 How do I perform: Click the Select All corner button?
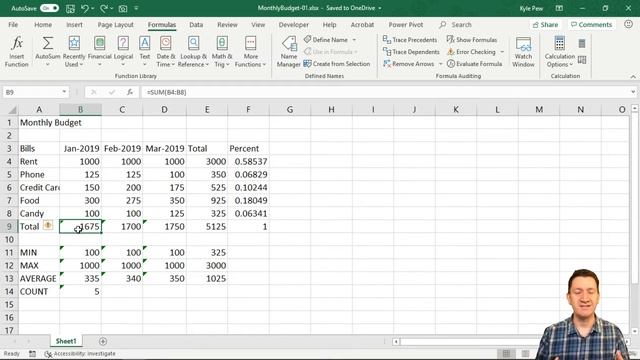12,110
